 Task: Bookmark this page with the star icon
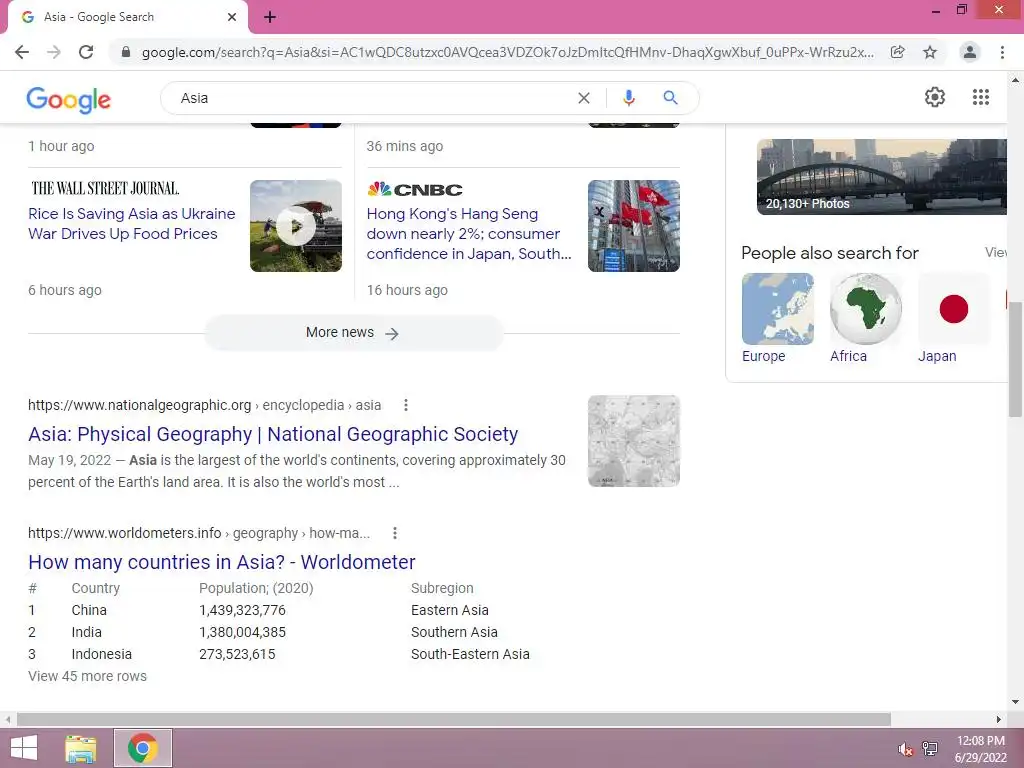[x=930, y=52]
